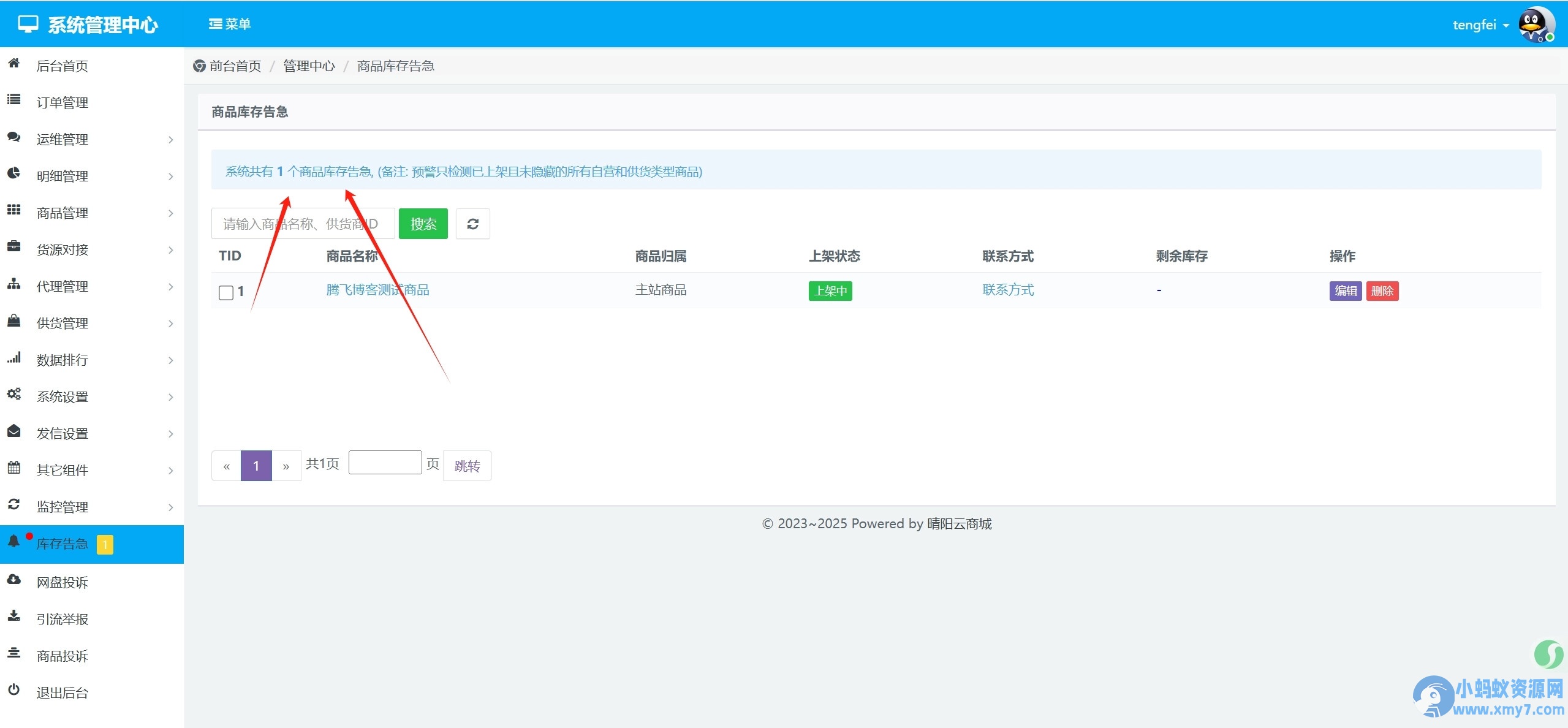Screen dimensions: 1568x728
Task: Click the green 搜索 button
Action: pos(423,224)
